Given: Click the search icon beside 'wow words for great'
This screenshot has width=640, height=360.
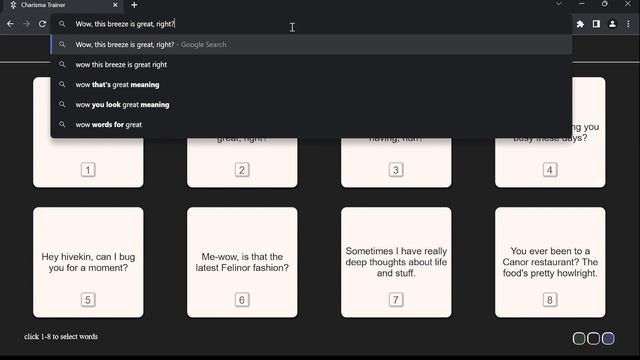Looking at the screenshot, I should (62, 124).
